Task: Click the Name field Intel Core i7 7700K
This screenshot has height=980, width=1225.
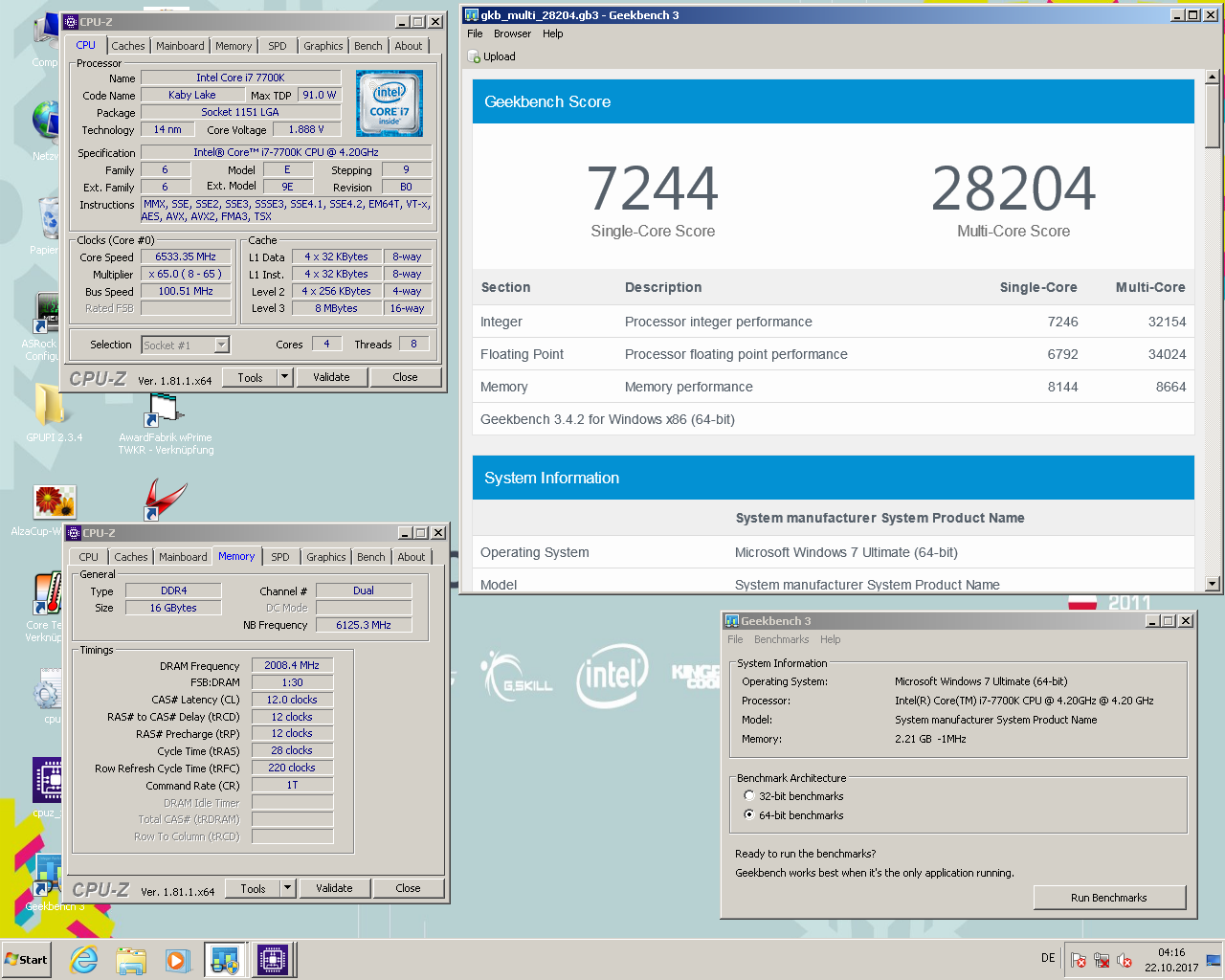Action: 240,78
